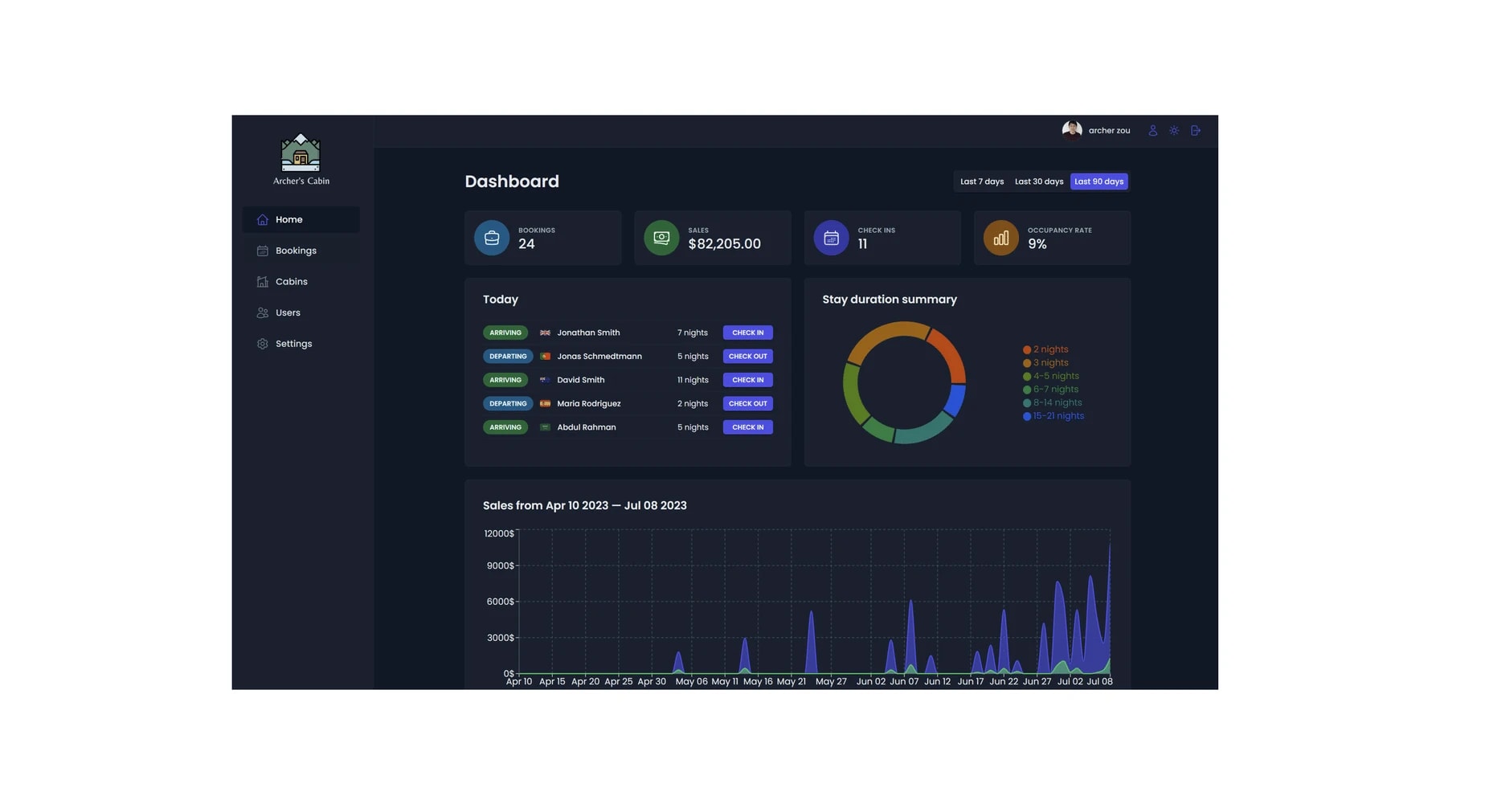The image size is (1485, 812).
Task: Click the Dashboard heading
Action: (512, 182)
